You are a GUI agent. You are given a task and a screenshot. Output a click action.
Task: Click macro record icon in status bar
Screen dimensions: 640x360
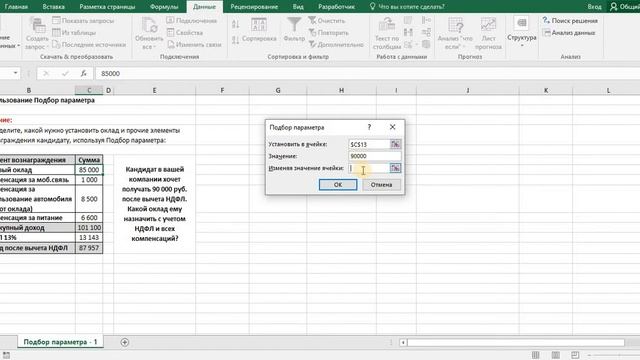(x=6, y=355)
